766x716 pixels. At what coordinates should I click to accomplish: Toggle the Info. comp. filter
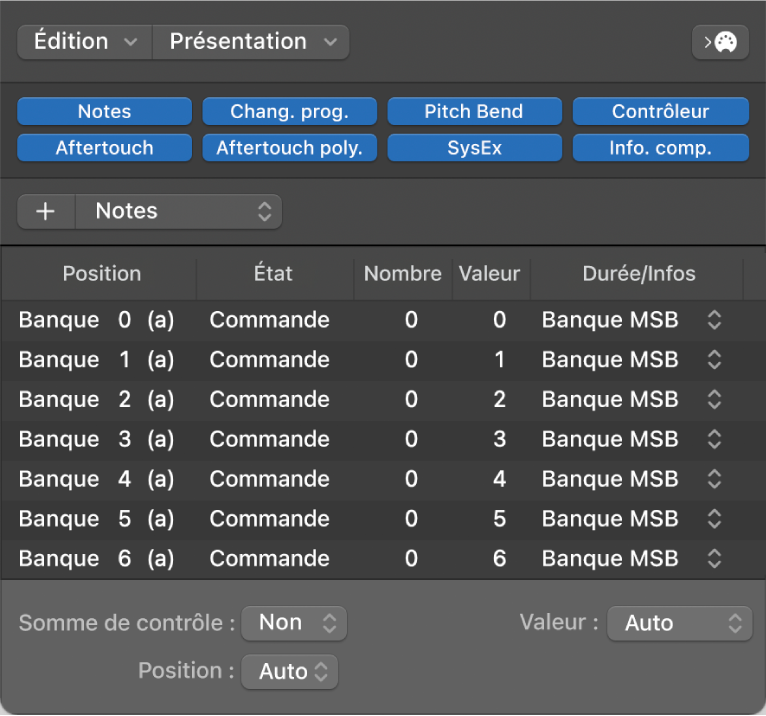click(660, 148)
